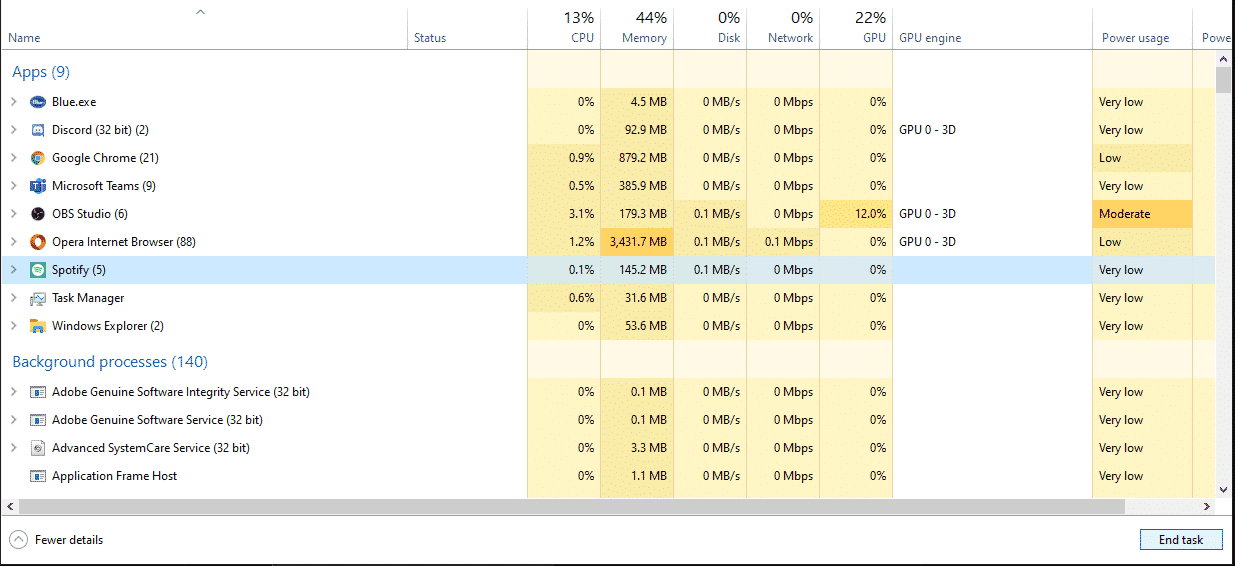1235x566 pixels.
Task: Select the Google Chrome (21) row name
Action: pyautogui.click(x=105, y=158)
